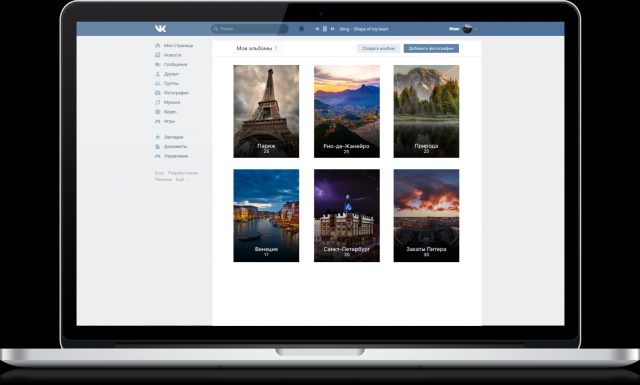Viewport: 640px width, 385px height.
Task: Open the Рио-де-Жанейро album thumbnail
Action: pos(347,111)
